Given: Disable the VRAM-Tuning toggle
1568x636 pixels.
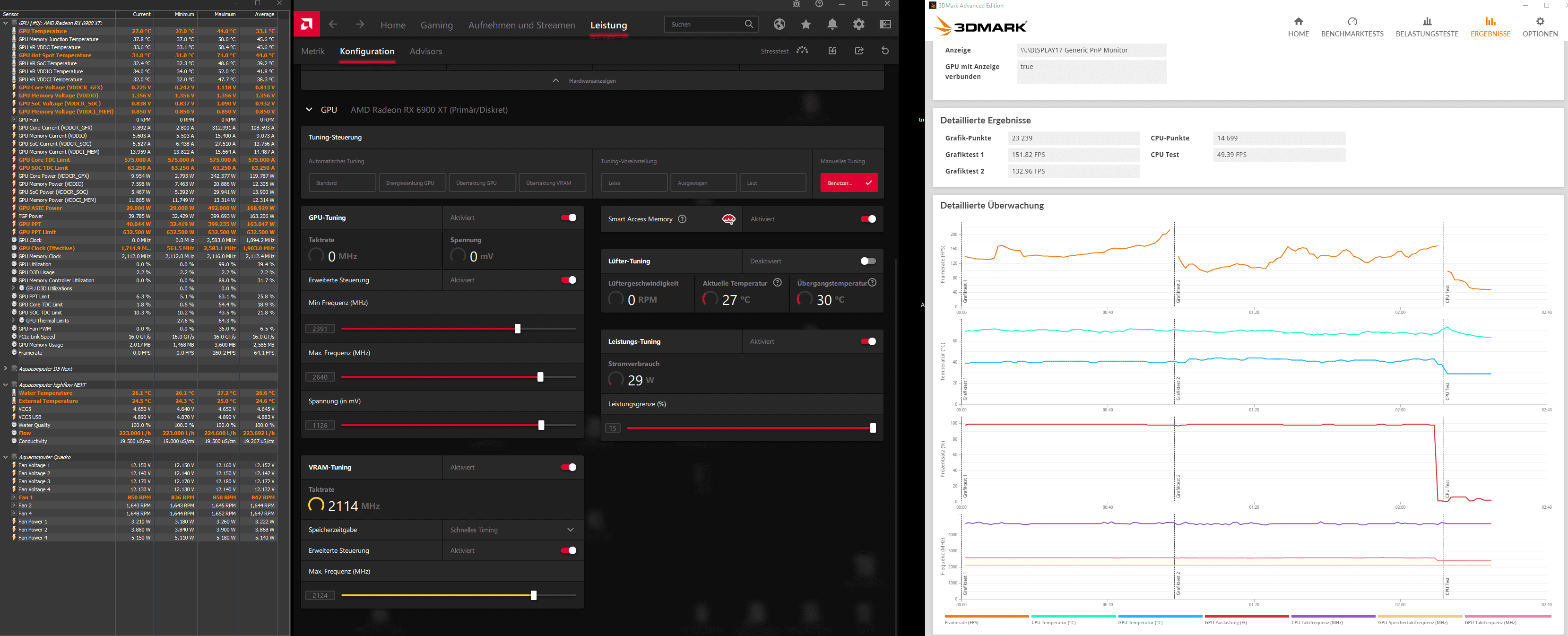Looking at the screenshot, I should click(x=569, y=467).
